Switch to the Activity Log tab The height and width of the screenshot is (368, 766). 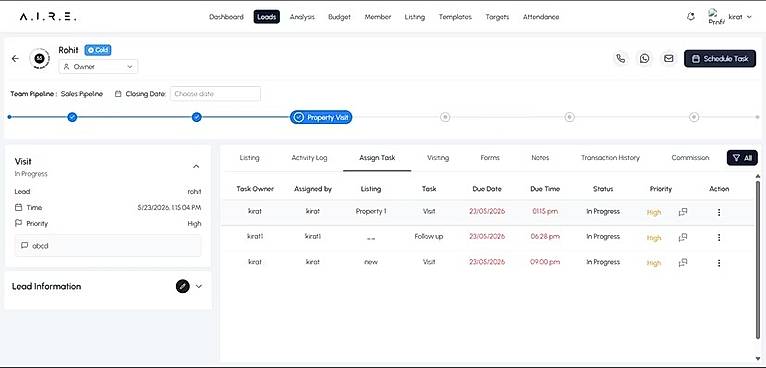coord(309,158)
